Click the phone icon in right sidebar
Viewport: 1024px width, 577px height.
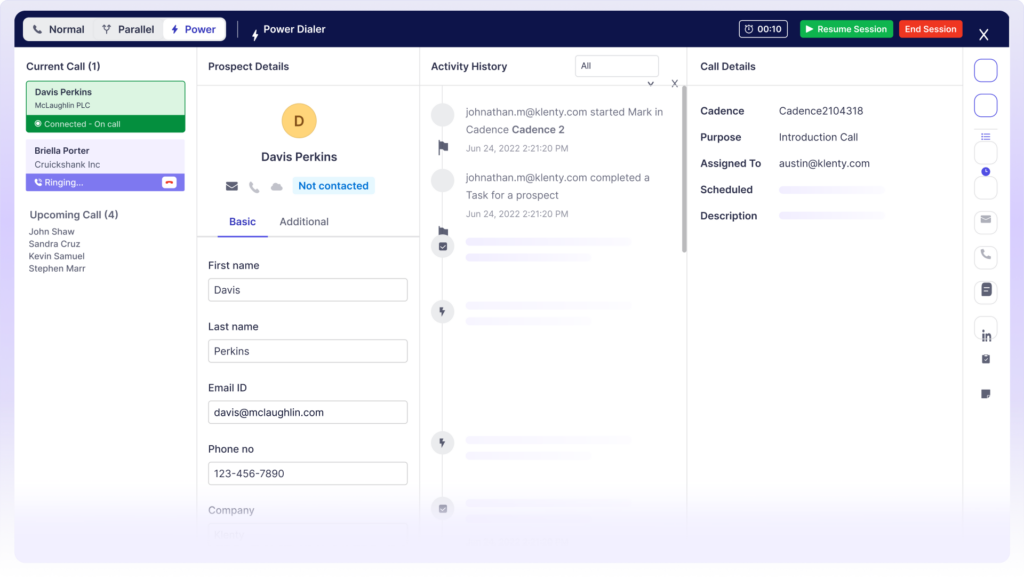pyautogui.click(x=986, y=255)
